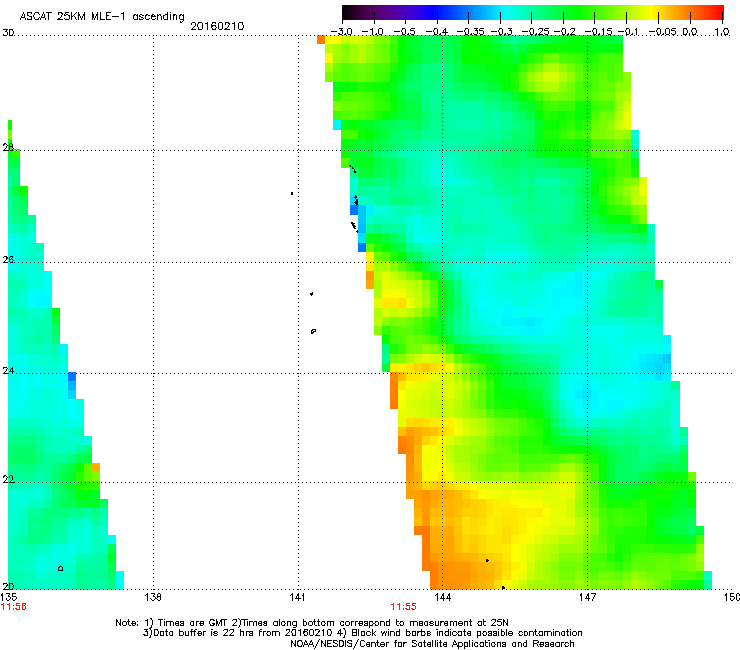The height and width of the screenshot is (650, 740).
Task: Click the "-0.05" color scale label
Action: pyautogui.click(x=663, y=32)
